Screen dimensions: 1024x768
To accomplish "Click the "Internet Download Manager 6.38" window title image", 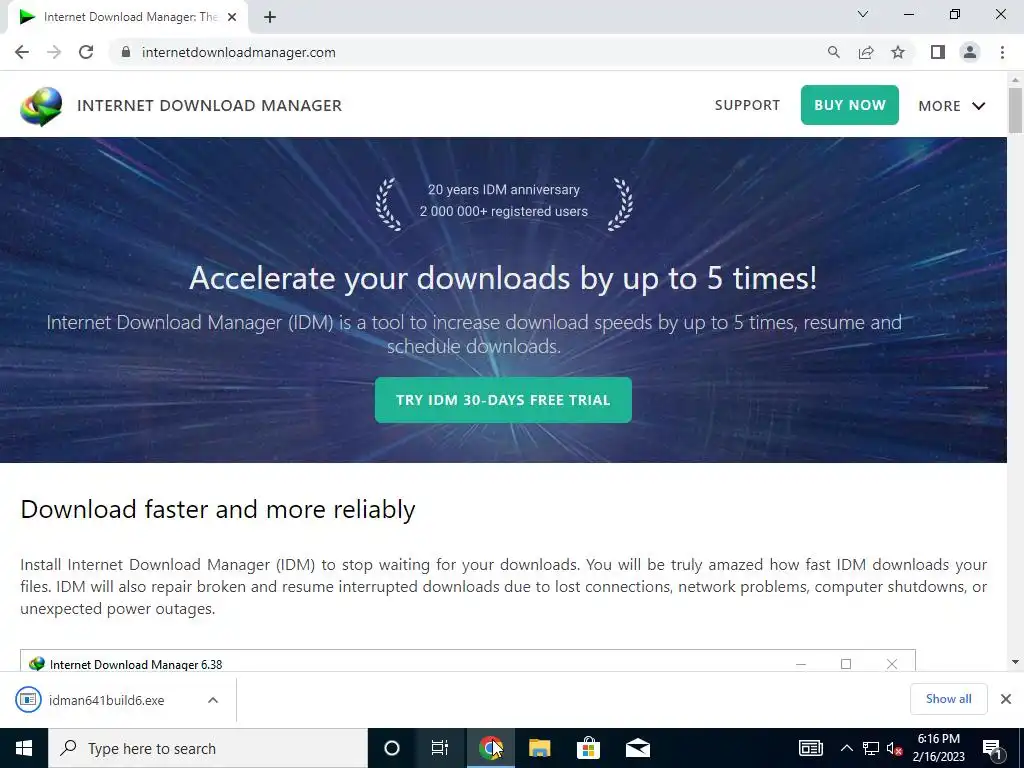I will [468, 661].
